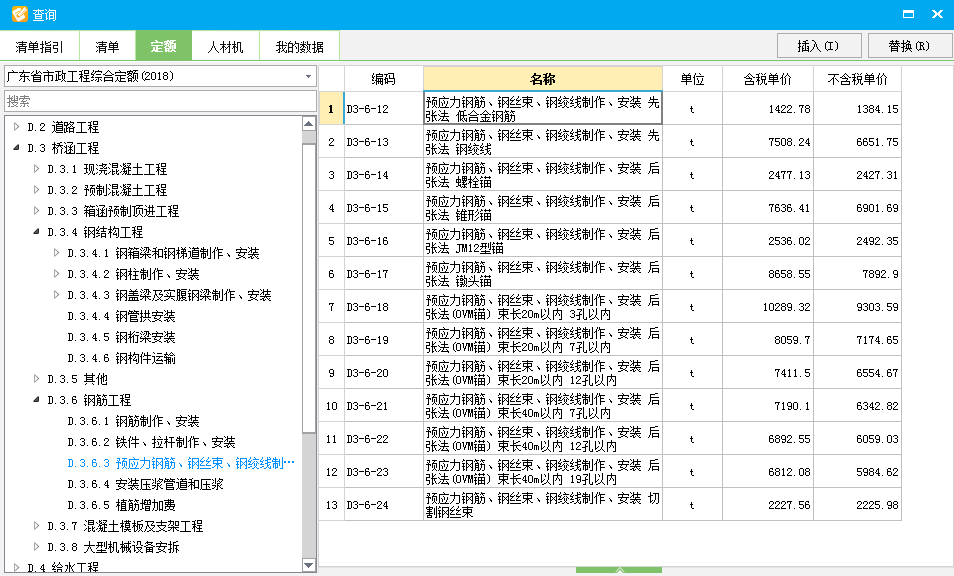Click the 含税单价 column header

pyautogui.click(x=768, y=79)
